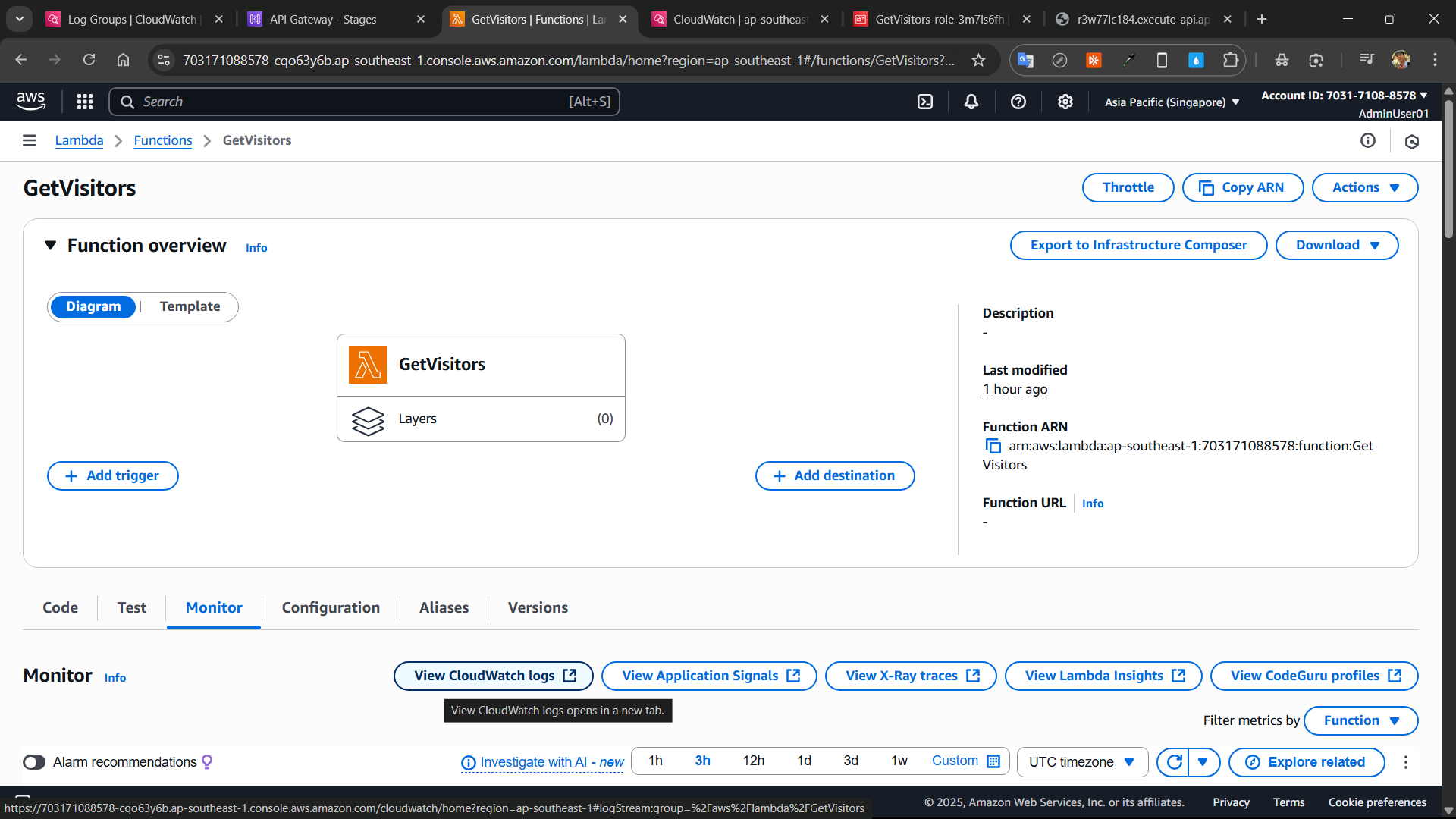The image size is (1456, 819).
Task: Refresh the monitor metrics
Action: tap(1174, 762)
